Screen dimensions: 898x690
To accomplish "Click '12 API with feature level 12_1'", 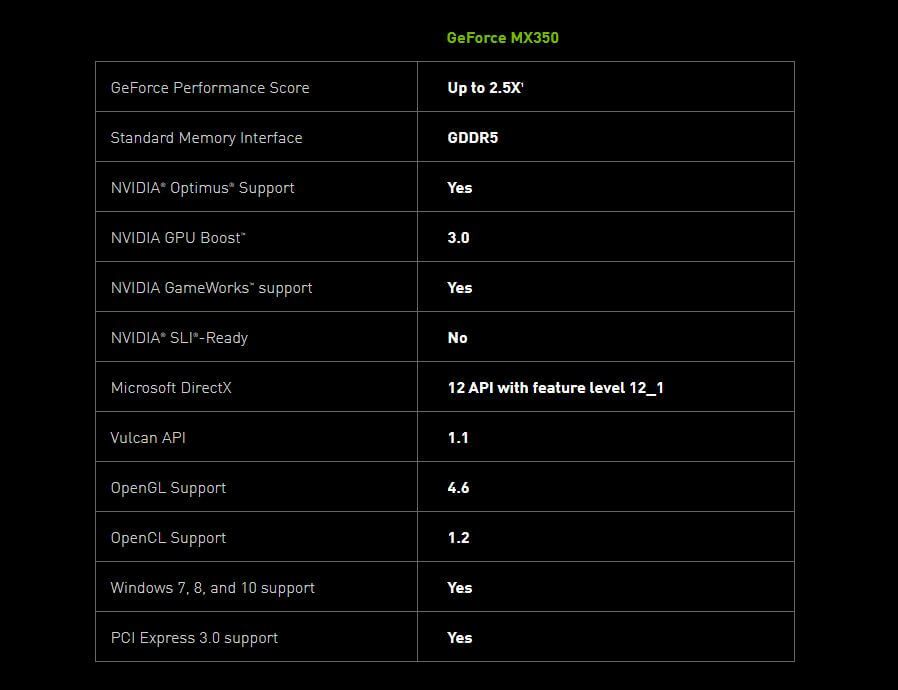I will tap(555, 388).
